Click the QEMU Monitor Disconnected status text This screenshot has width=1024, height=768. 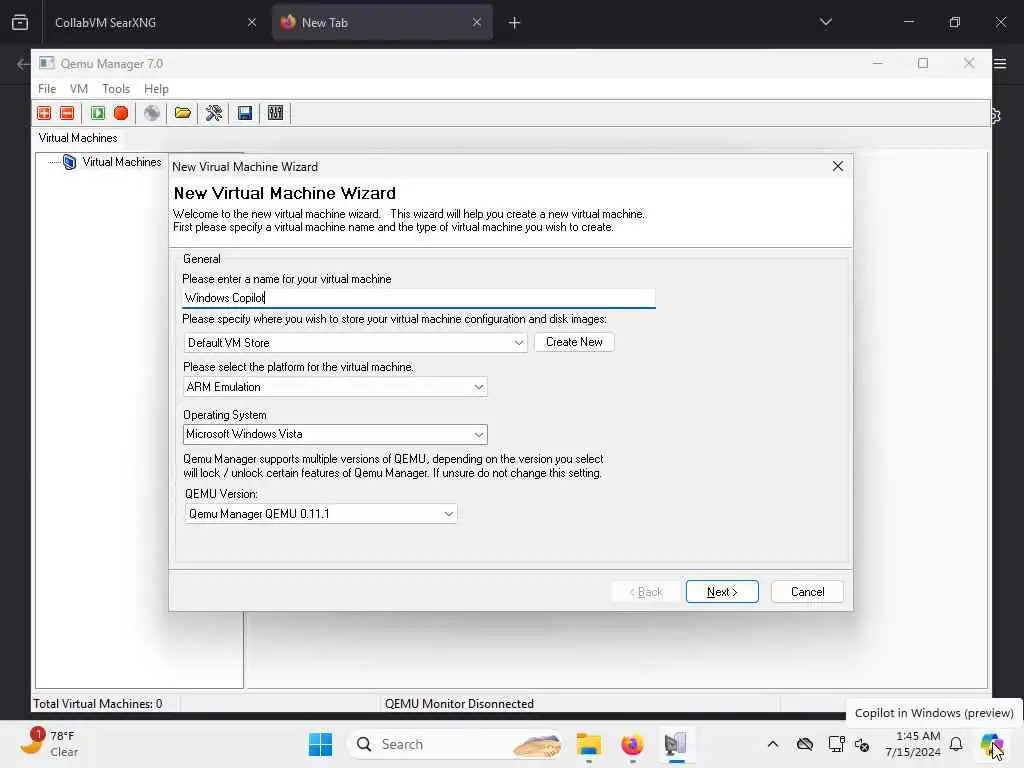459,703
